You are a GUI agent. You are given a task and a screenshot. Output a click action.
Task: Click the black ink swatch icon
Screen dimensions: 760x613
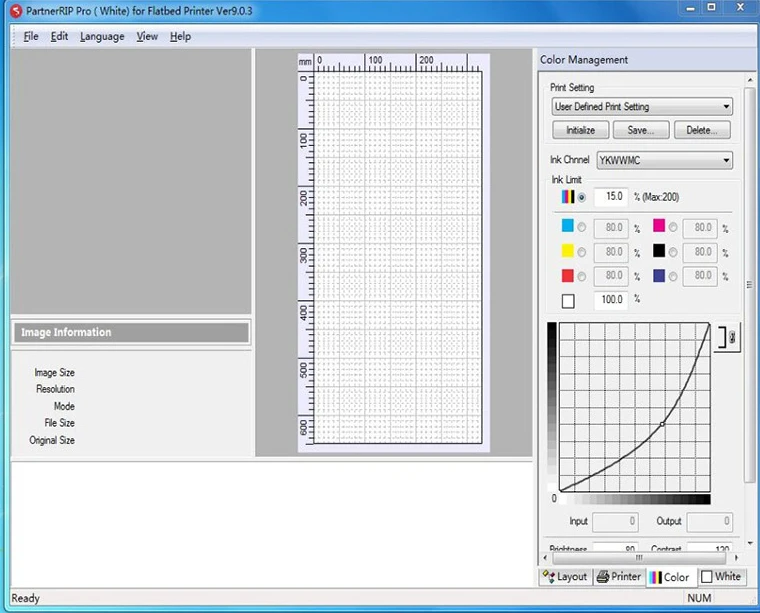click(x=659, y=252)
